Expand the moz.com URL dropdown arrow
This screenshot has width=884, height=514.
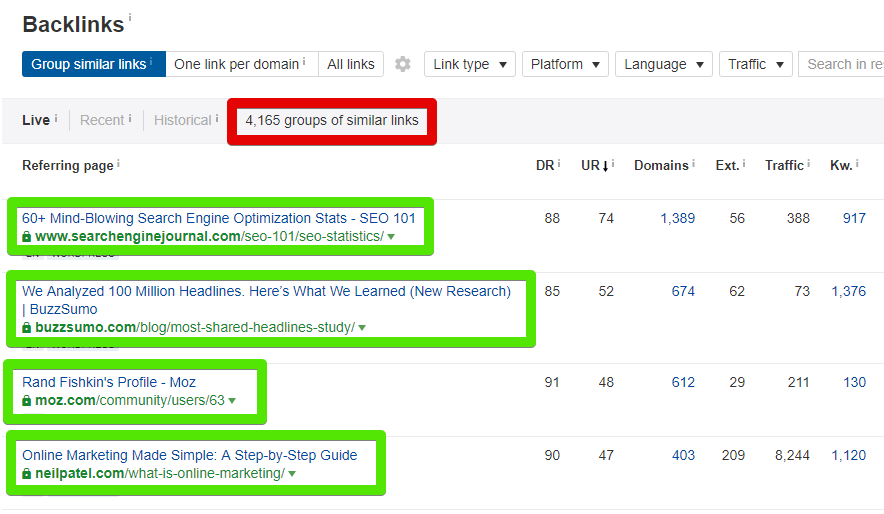pyautogui.click(x=232, y=401)
